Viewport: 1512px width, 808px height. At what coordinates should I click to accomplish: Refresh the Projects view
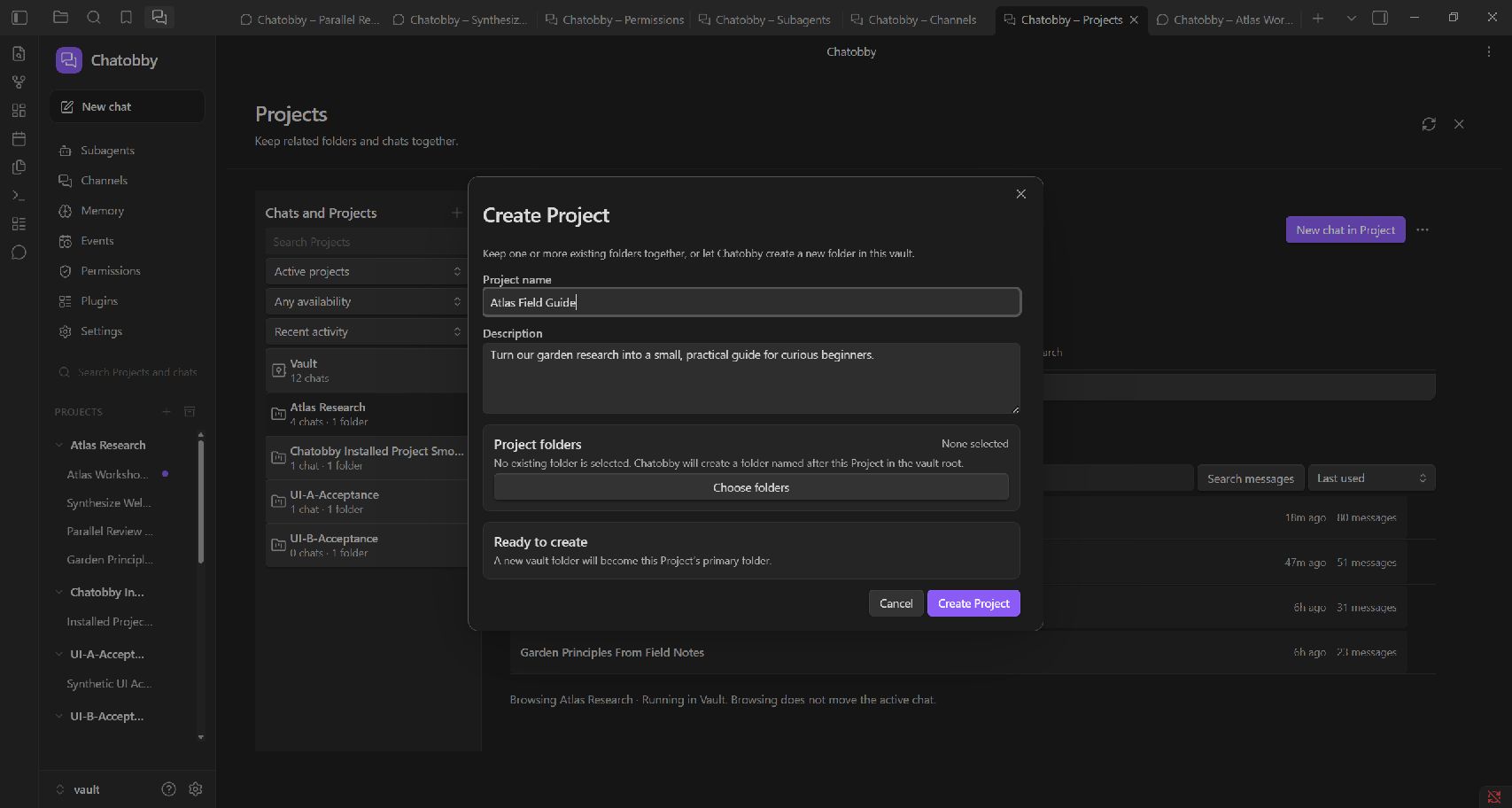[x=1429, y=124]
